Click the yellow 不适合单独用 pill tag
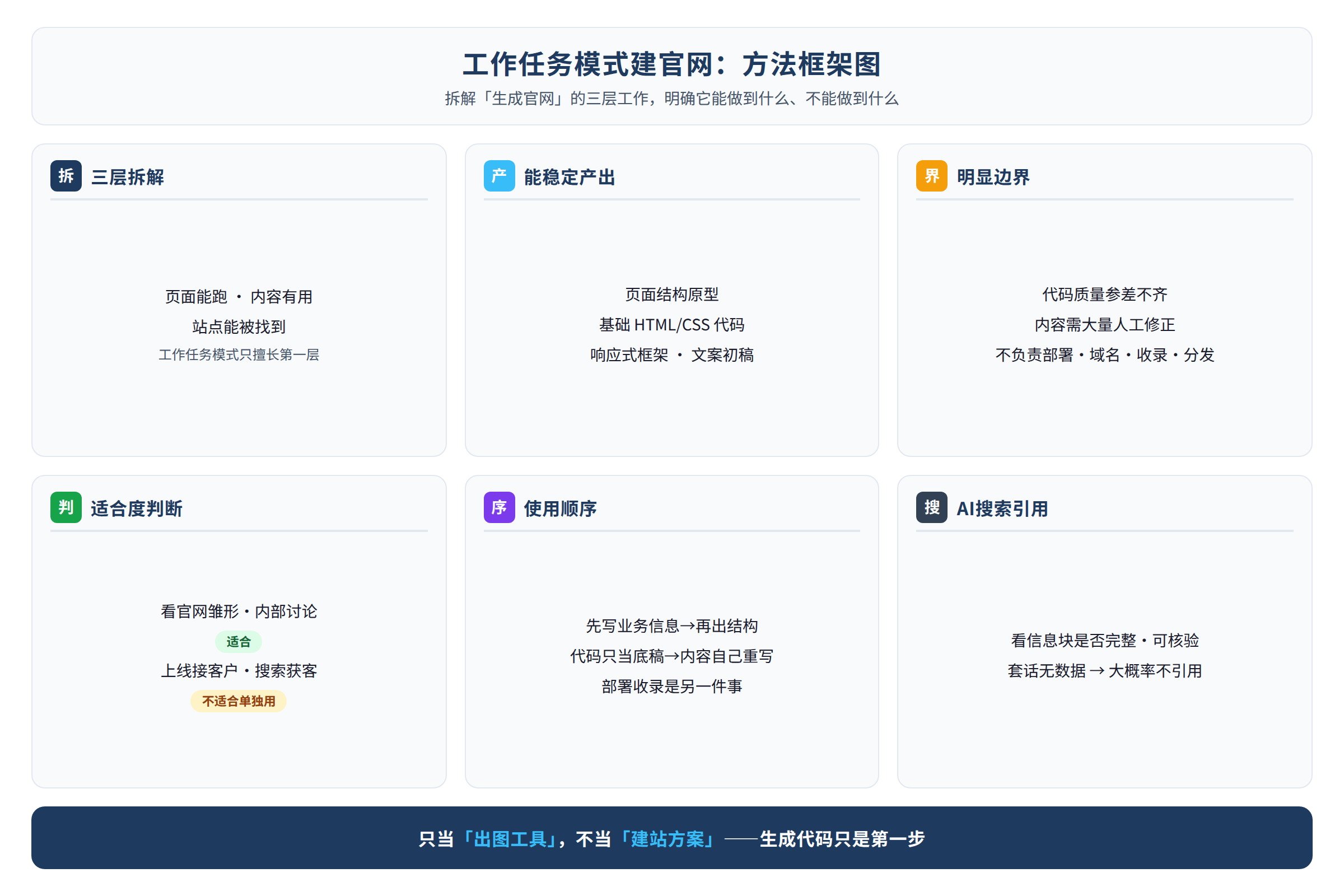1344x896 pixels. click(239, 701)
